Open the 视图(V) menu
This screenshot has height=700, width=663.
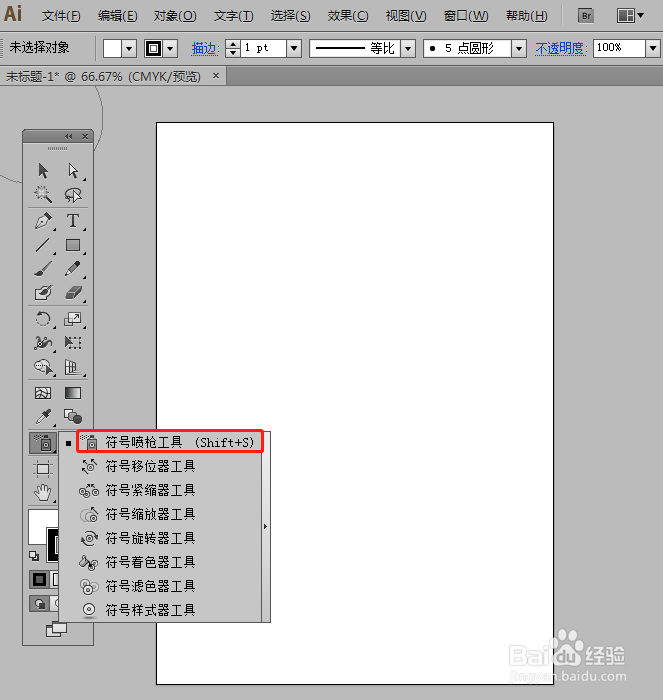[406, 16]
